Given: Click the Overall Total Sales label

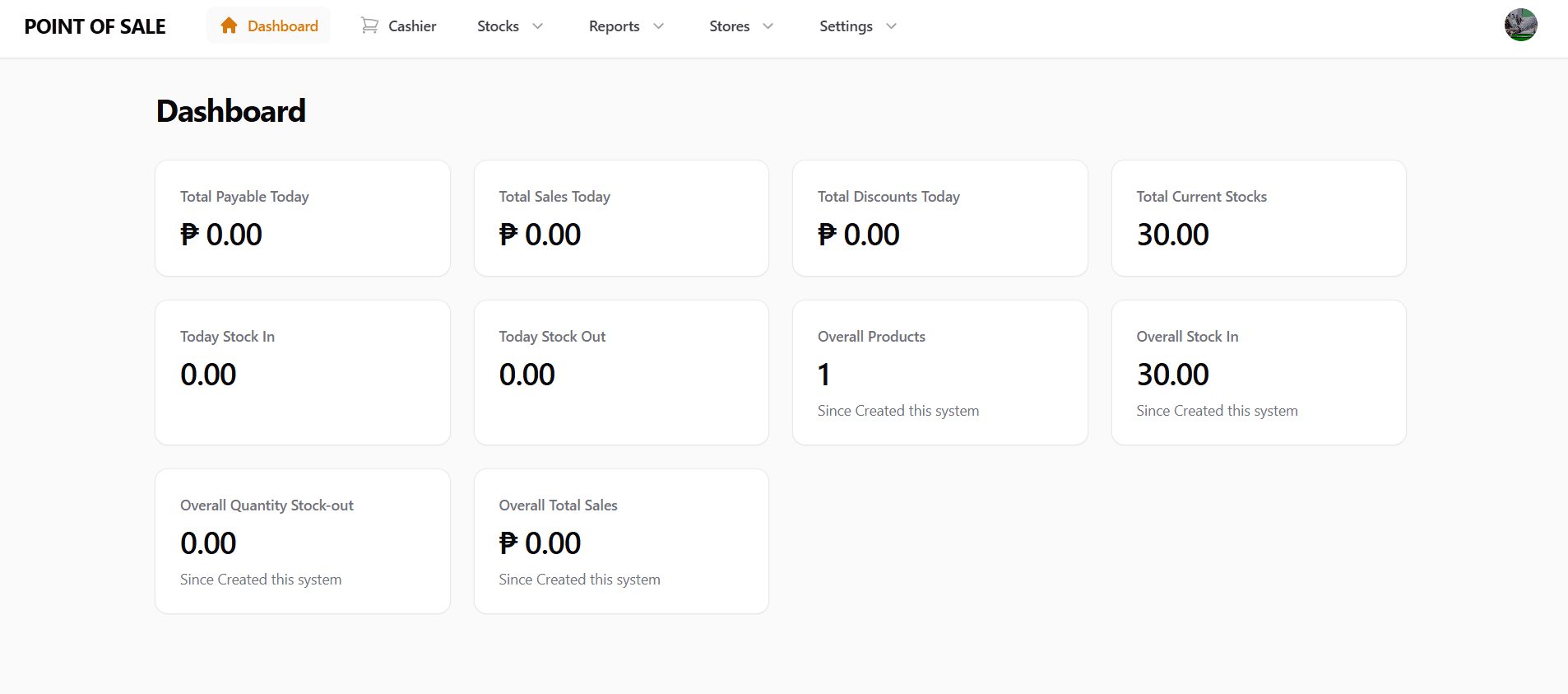Looking at the screenshot, I should [x=558, y=505].
